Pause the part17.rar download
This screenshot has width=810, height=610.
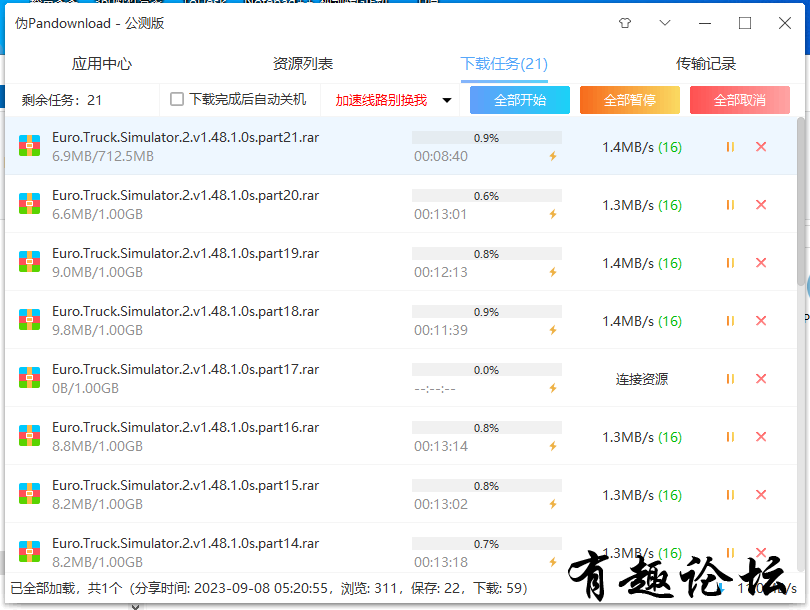point(730,379)
